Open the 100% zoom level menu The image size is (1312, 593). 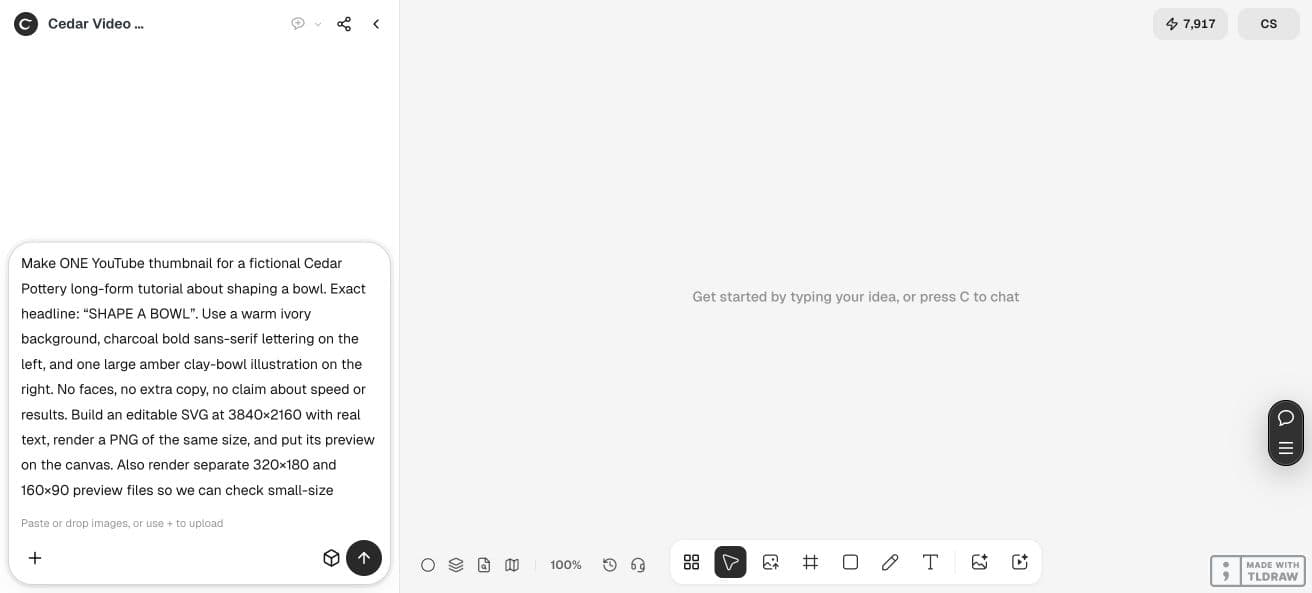coord(566,565)
